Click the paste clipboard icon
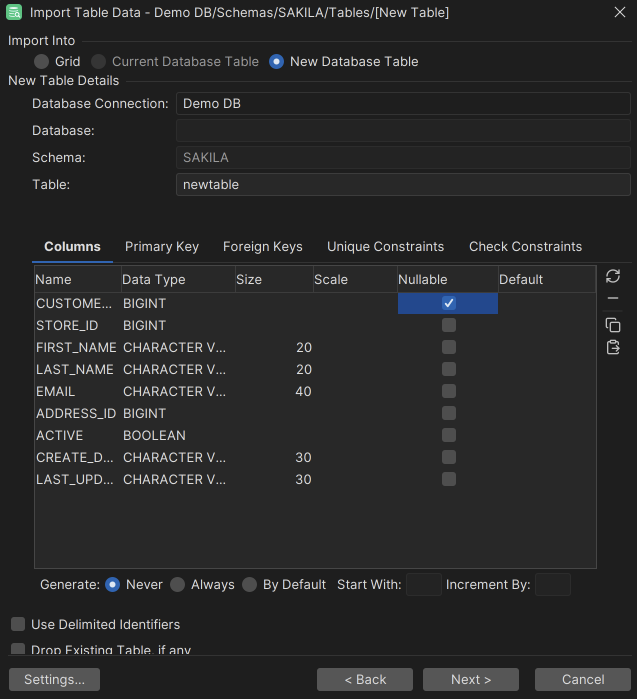Viewport: 637px width, 699px height. 613,347
